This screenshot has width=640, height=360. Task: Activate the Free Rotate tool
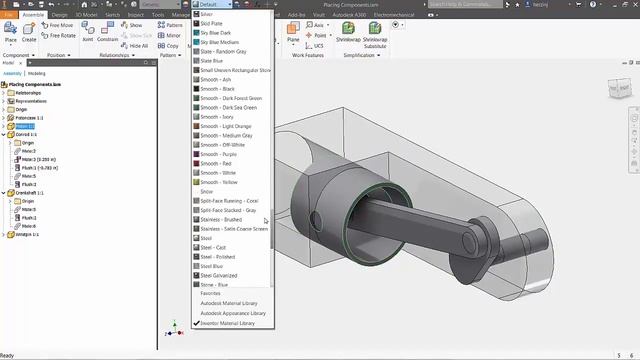[58, 36]
